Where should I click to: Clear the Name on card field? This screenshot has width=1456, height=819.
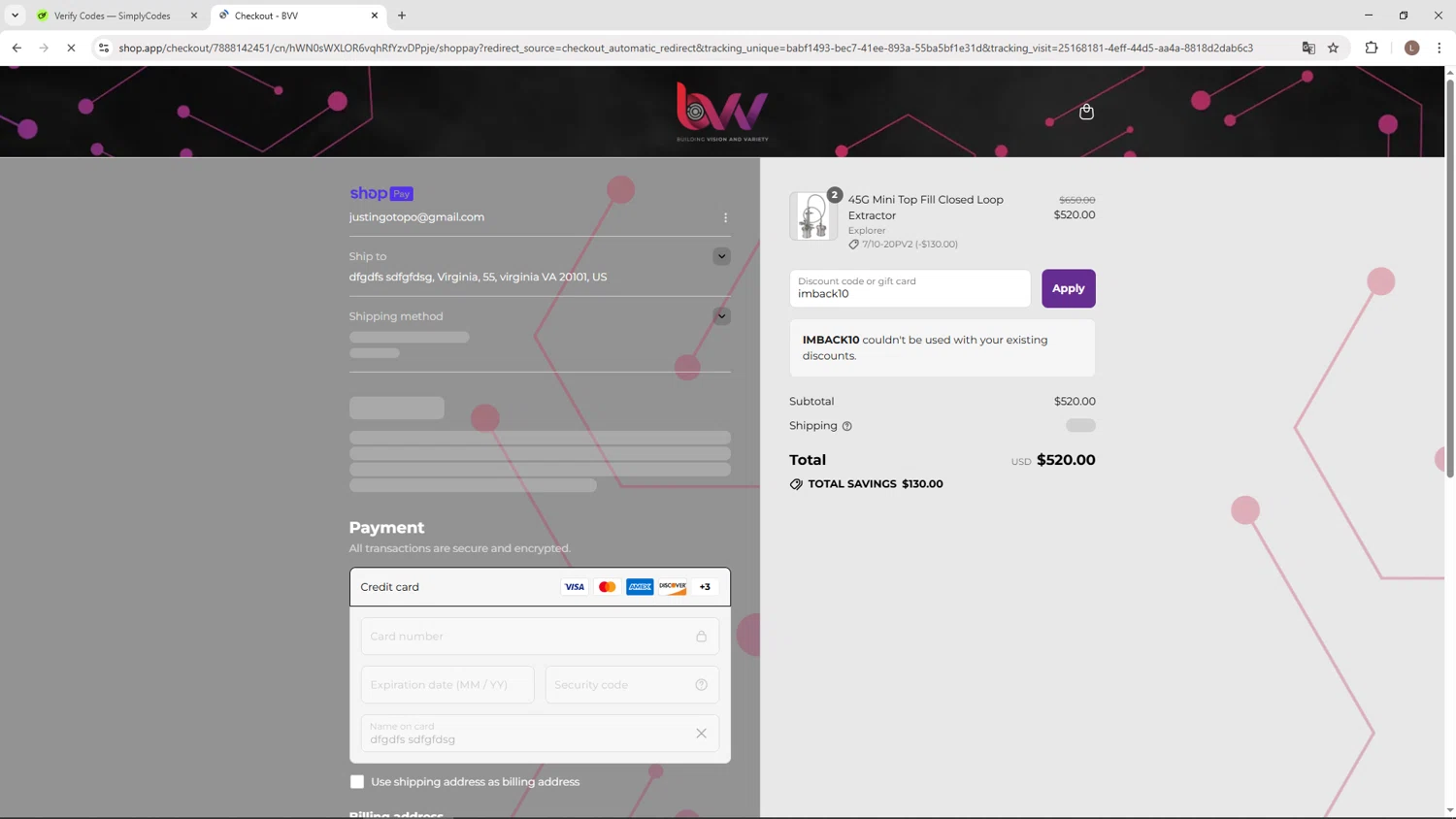coord(701,734)
